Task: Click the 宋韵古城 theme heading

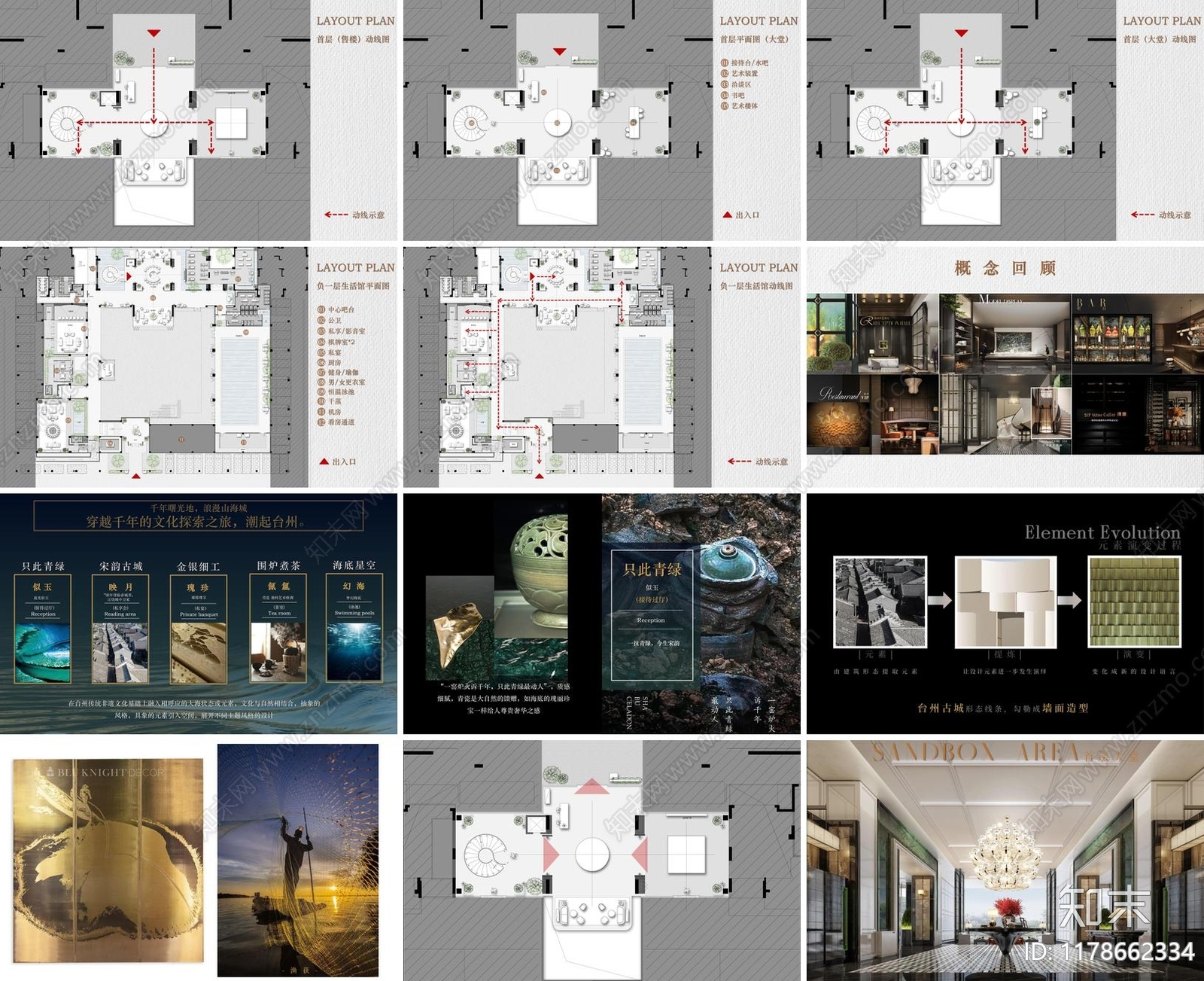Action: click(x=120, y=566)
